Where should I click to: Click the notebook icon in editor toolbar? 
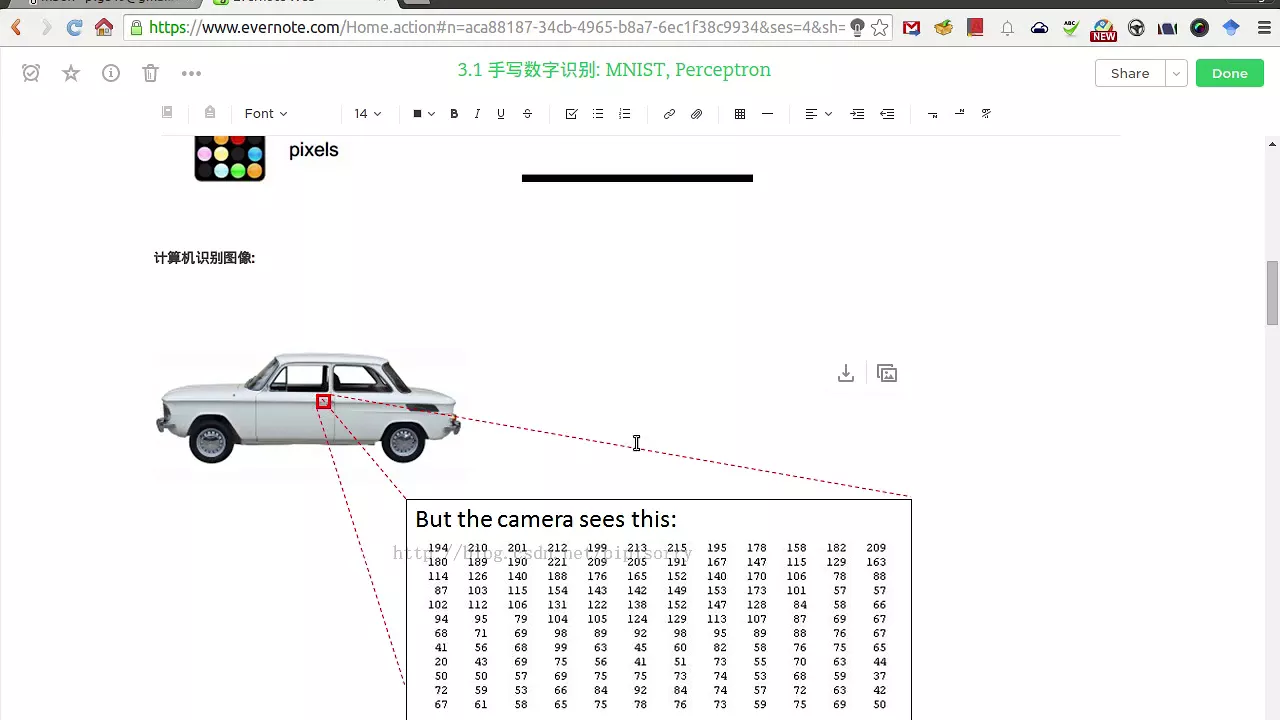[x=167, y=113]
